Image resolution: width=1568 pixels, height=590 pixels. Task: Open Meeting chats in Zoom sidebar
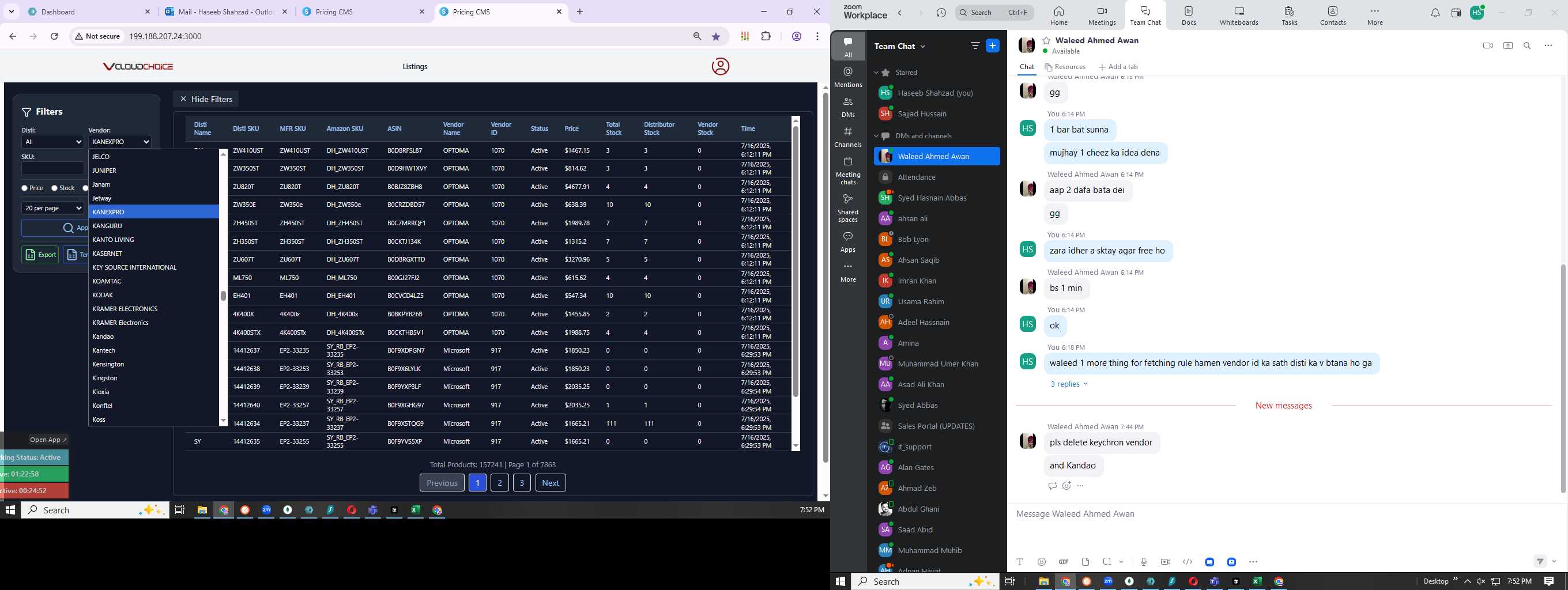(x=848, y=171)
